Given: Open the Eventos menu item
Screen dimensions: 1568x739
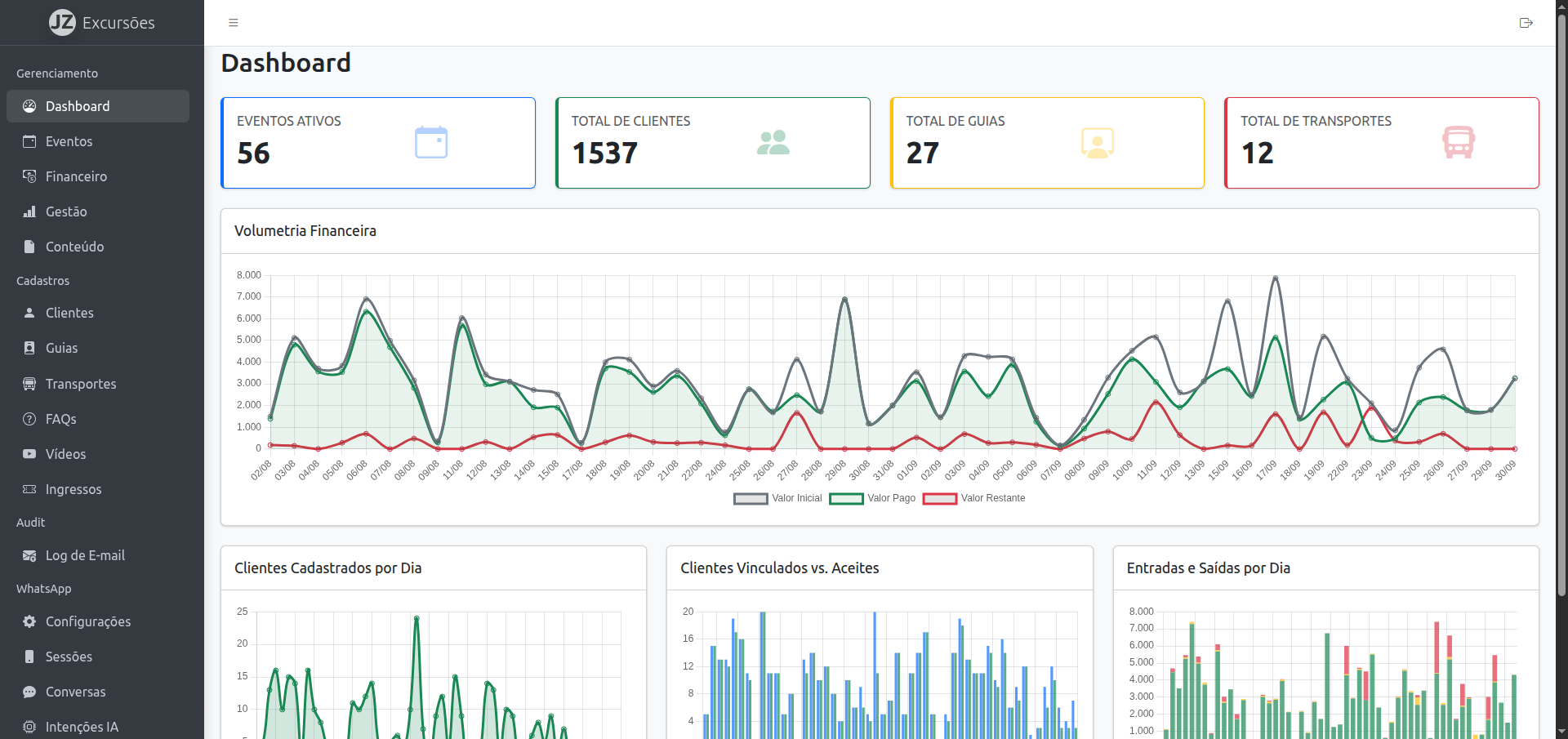Looking at the screenshot, I should pos(69,141).
